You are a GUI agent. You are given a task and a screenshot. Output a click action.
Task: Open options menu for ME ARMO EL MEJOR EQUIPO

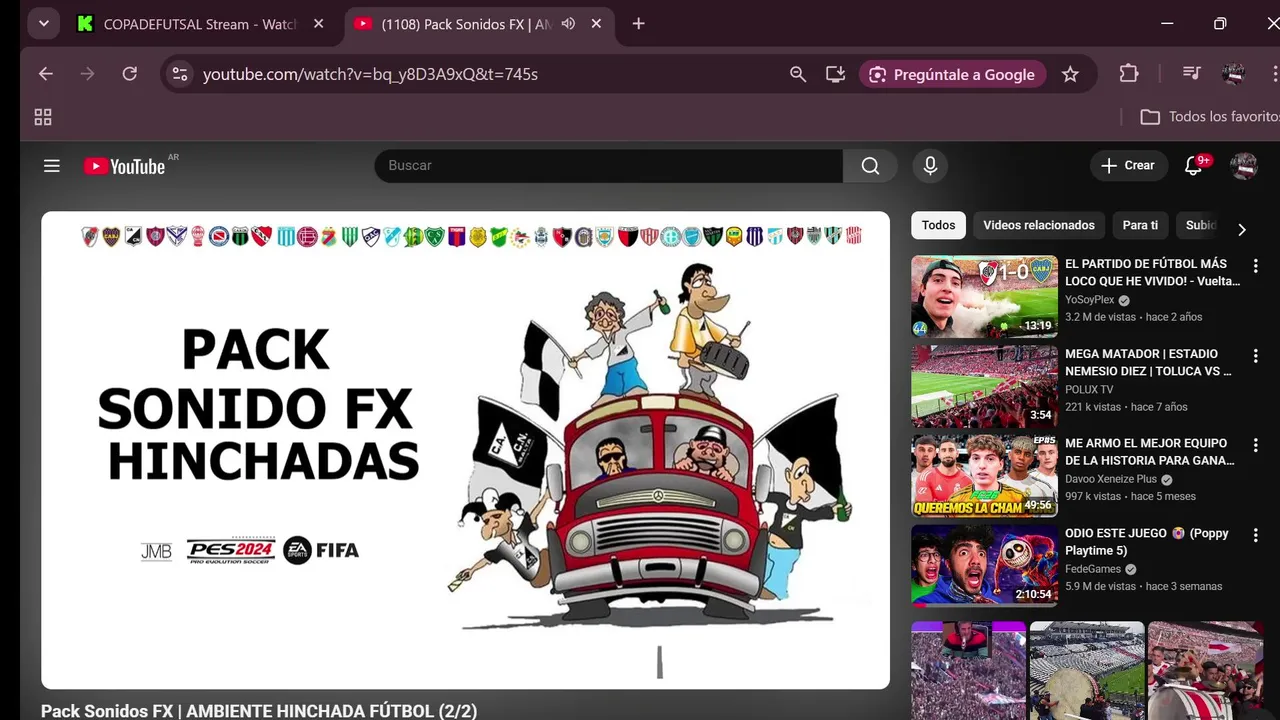(x=1256, y=446)
